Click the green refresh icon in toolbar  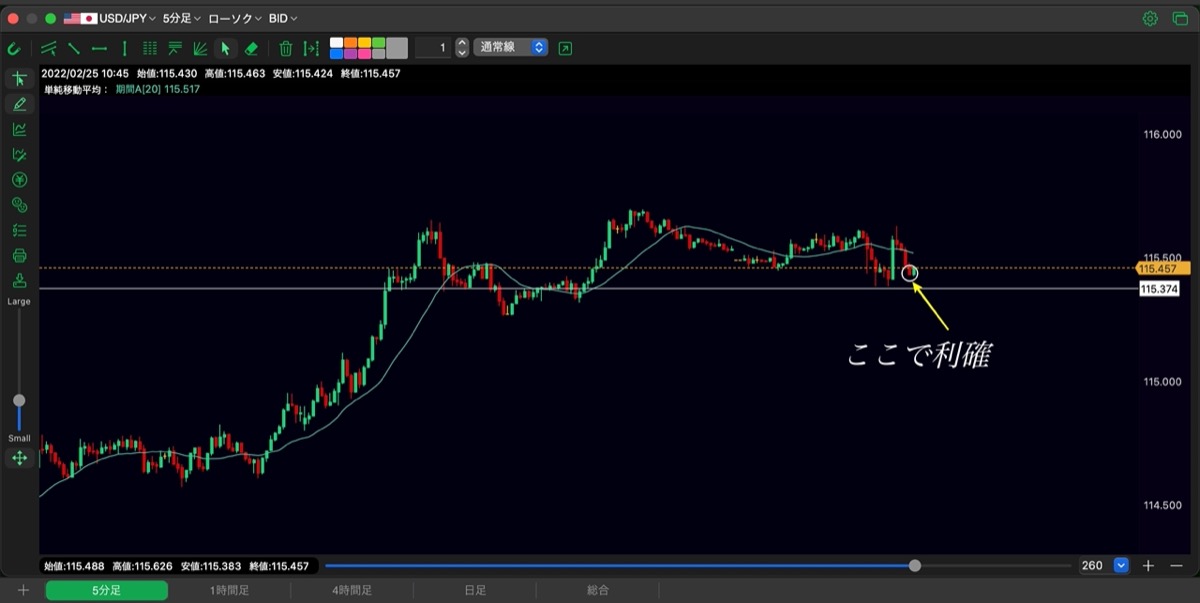point(14,48)
